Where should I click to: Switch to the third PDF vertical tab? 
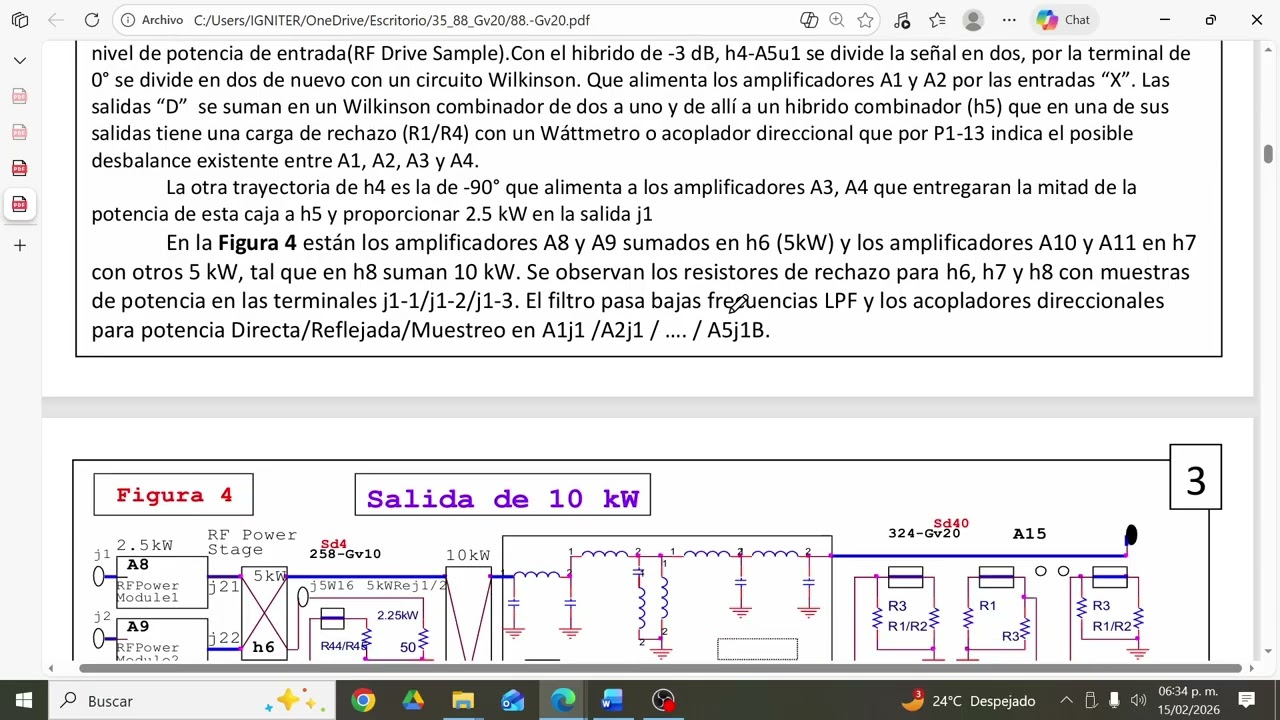[x=20, y=168]
